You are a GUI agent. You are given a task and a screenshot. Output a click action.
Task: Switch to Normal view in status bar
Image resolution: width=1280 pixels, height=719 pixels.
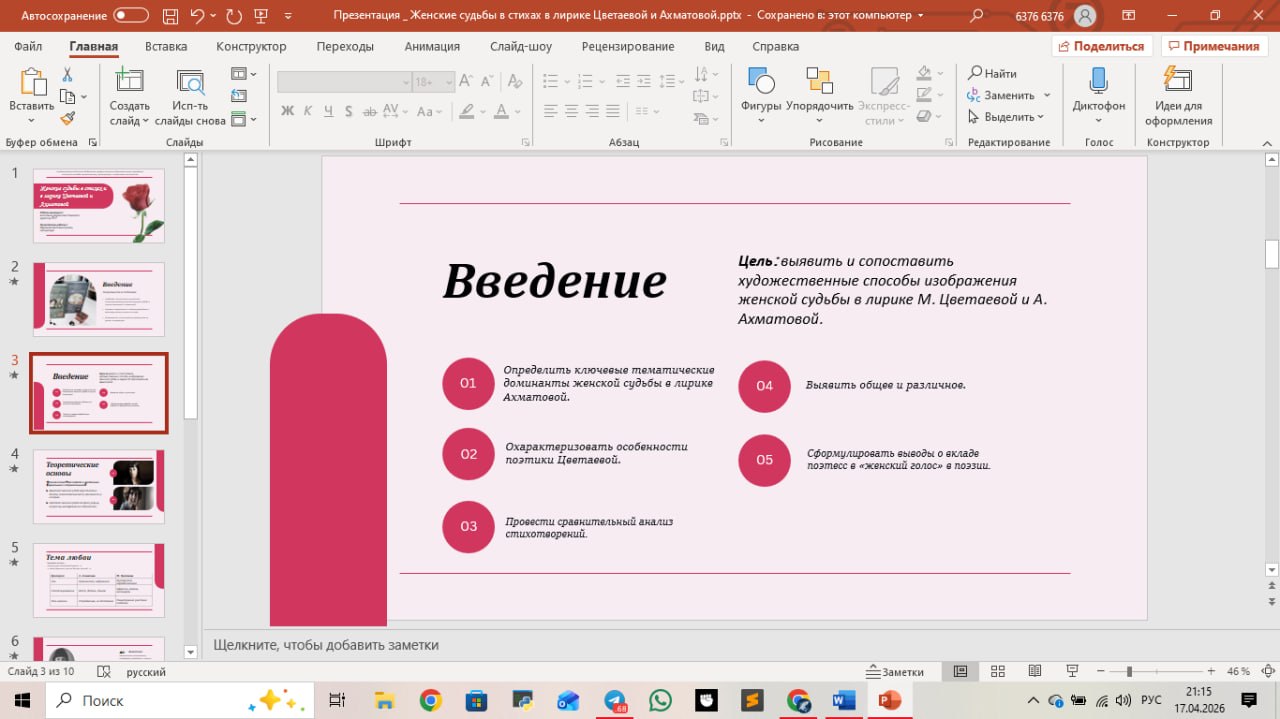(x=960, y=671)
